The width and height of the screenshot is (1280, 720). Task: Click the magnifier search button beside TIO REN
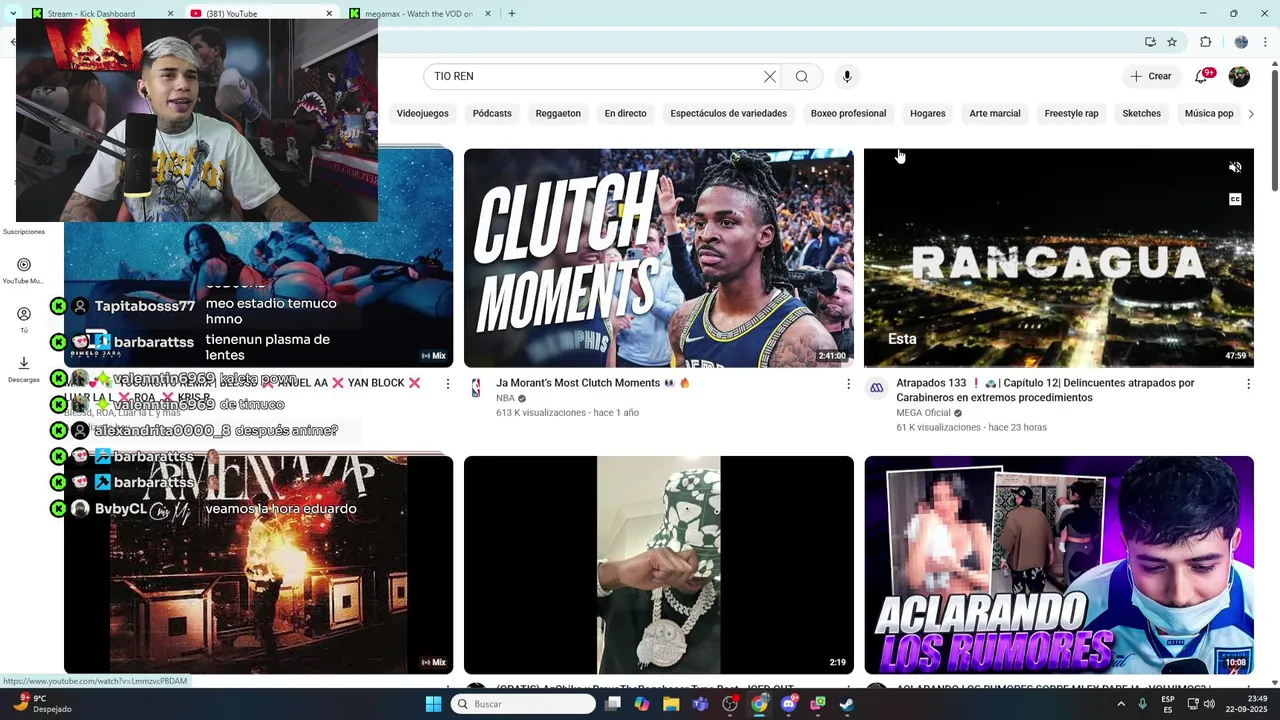(802, 77)
